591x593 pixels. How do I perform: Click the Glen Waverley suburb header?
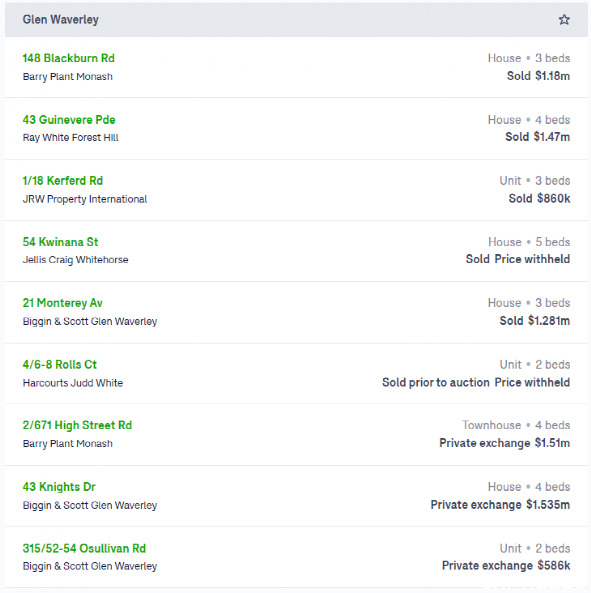(x=60, y=20)
